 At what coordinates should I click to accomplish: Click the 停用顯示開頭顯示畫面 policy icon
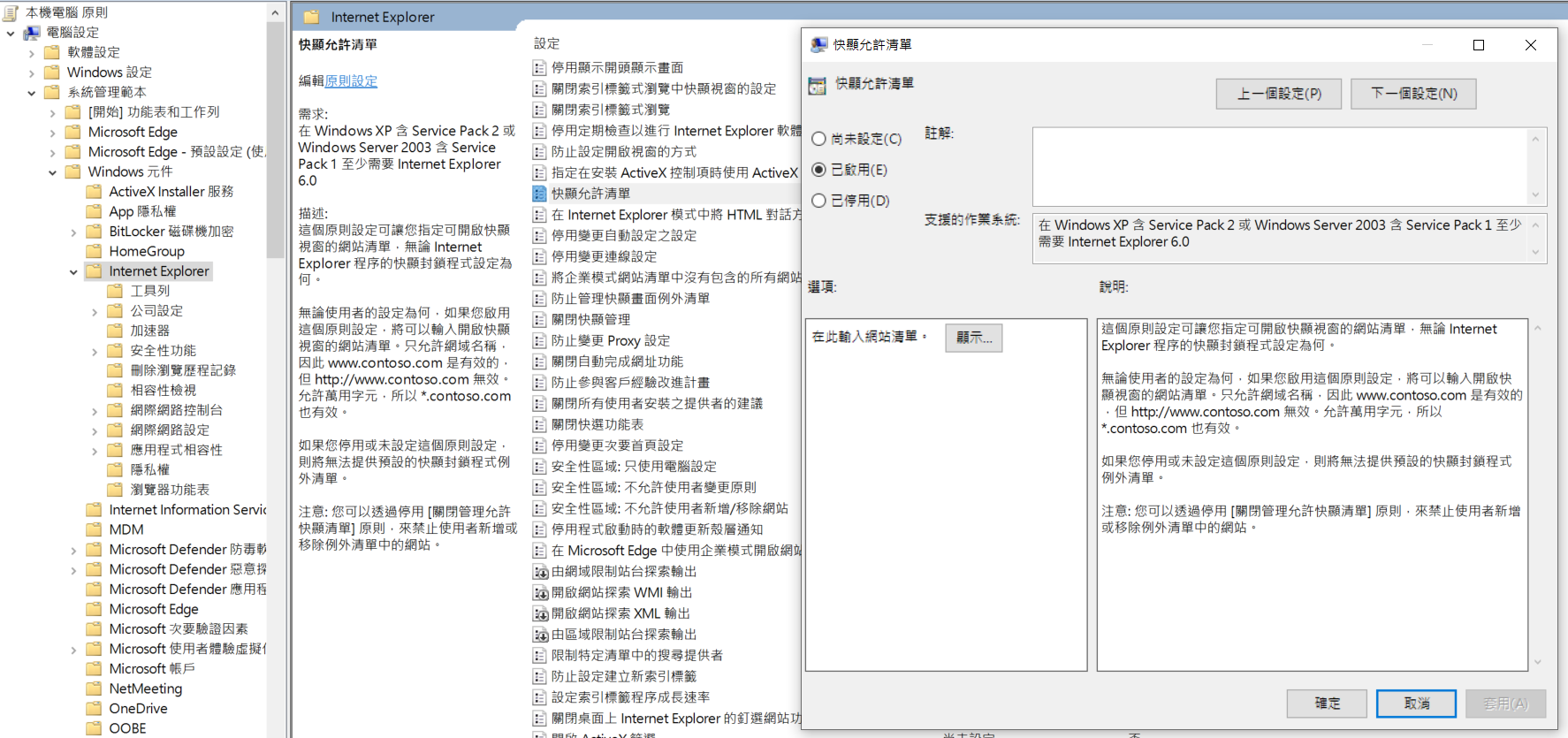tap(540, 68)
